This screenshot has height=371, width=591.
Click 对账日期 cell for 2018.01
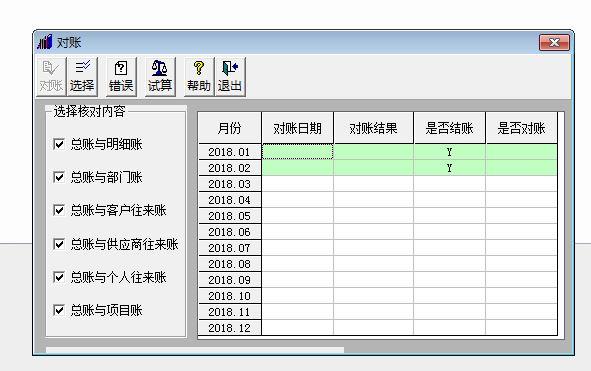pyautogui.click(x=297, y=152)
